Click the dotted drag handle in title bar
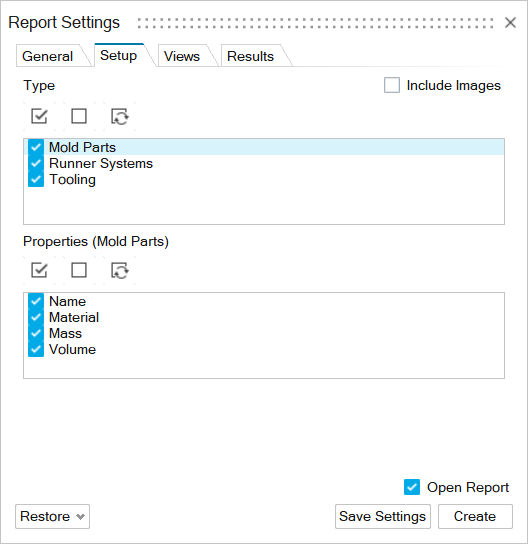The height and width of the screenshot is (544, 528). point(315,23)
